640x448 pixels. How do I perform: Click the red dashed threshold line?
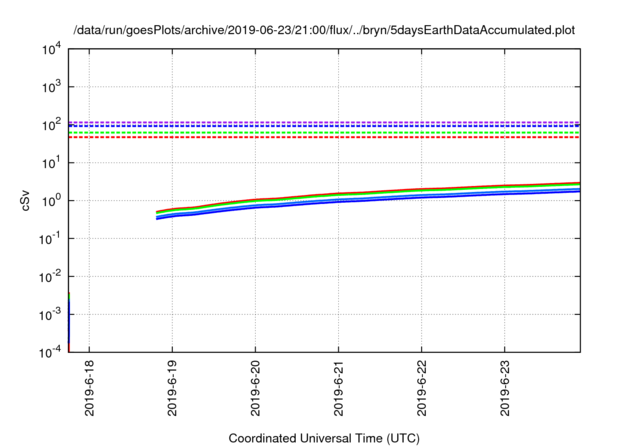[x=324, y=137]
